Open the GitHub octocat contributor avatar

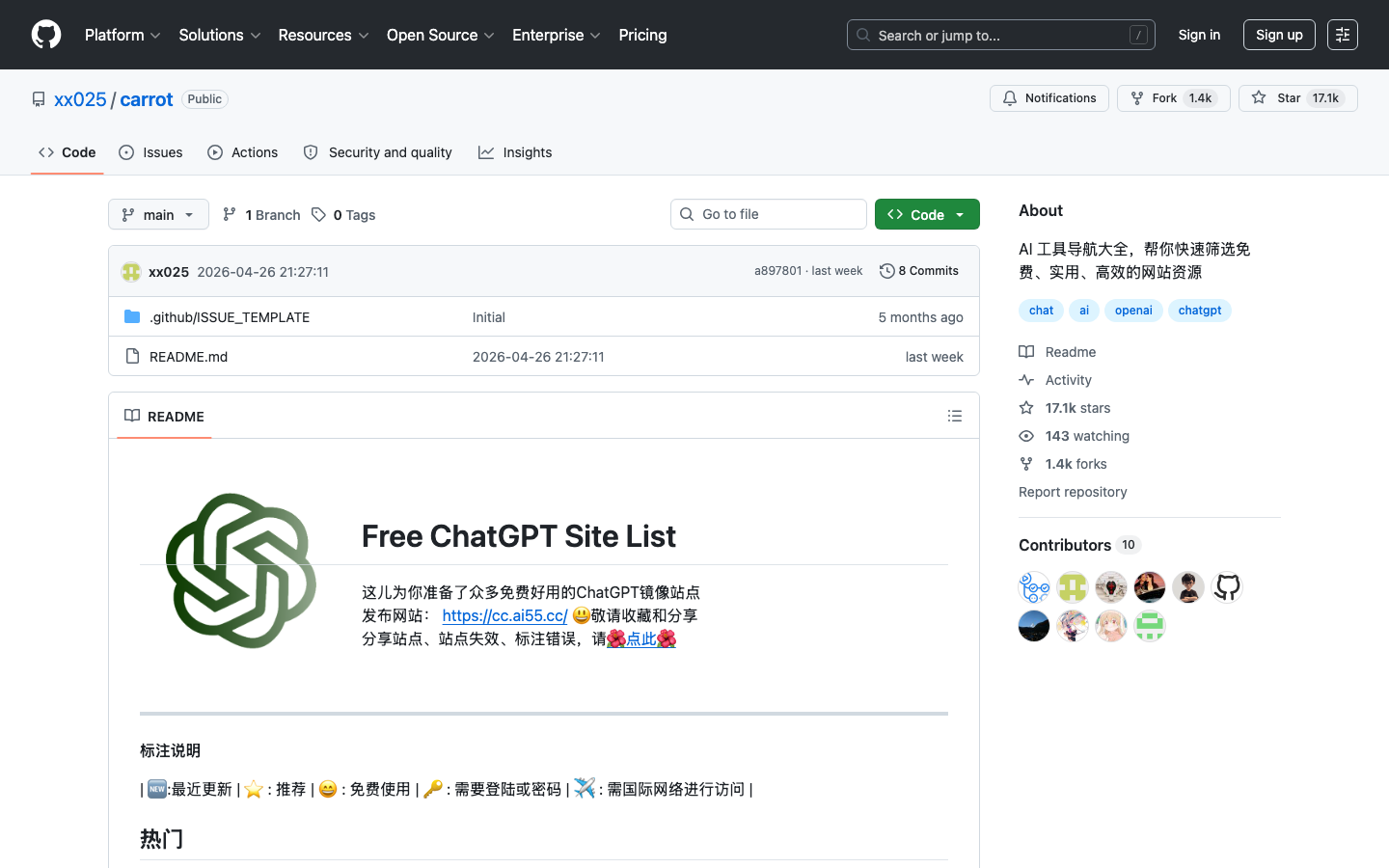point(1227,587)
